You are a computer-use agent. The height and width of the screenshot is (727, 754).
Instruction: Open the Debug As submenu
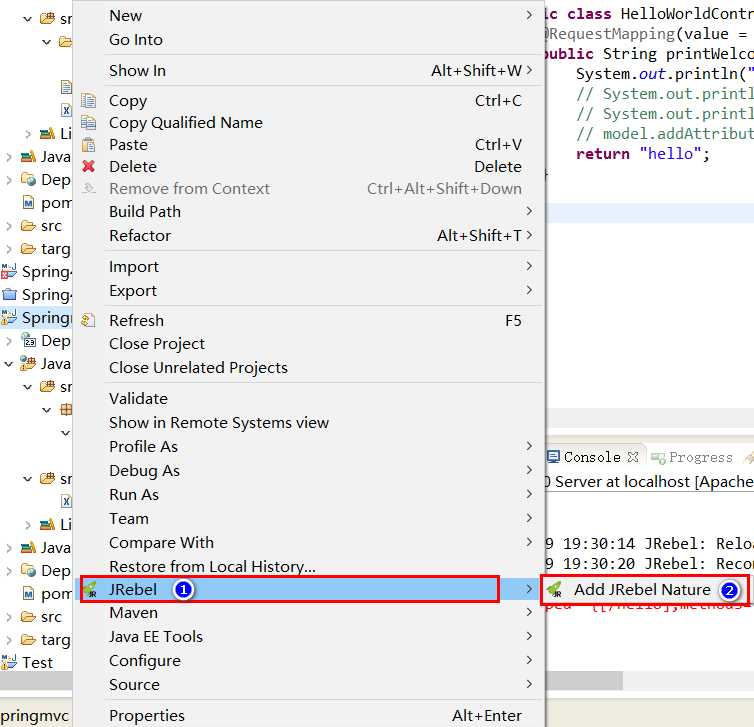[x=310, y=471]
